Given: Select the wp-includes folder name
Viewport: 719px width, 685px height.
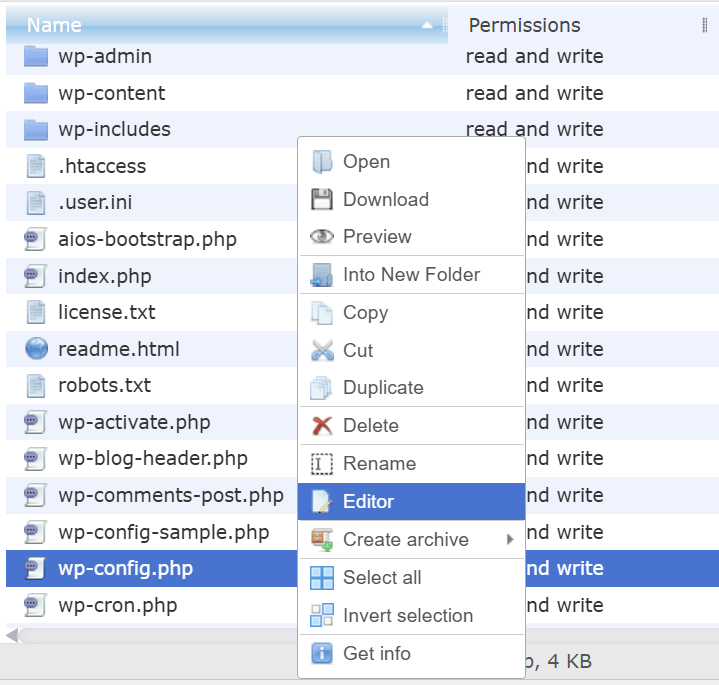Looking at the screenshot, I should tap(114, 129).
